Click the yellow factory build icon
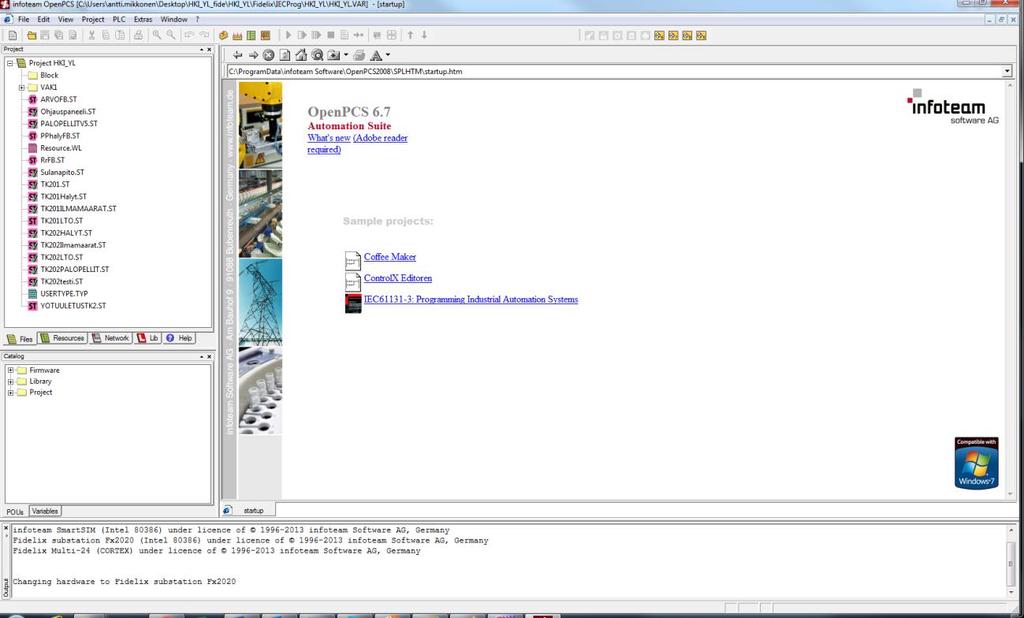Viewport: 1024px width, 618px height. point(237,35)
